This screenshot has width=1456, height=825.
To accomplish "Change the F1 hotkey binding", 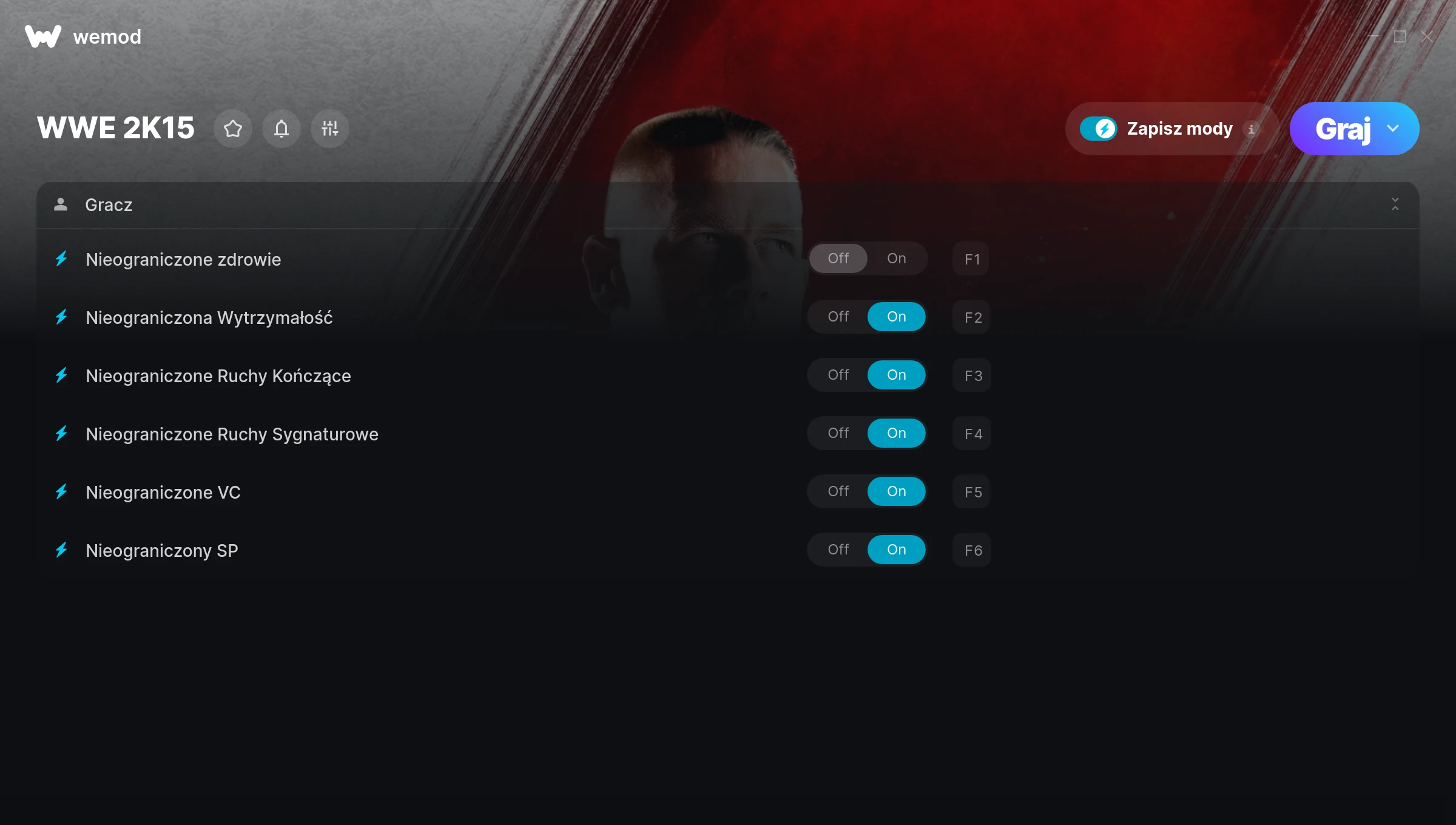I will (972, 259).
